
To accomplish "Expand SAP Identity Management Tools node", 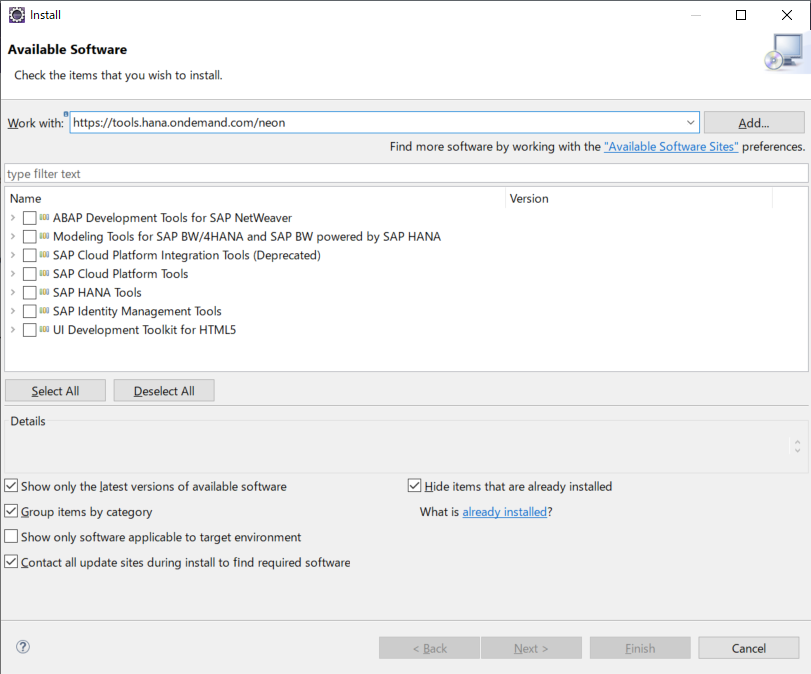I will 13,311.
